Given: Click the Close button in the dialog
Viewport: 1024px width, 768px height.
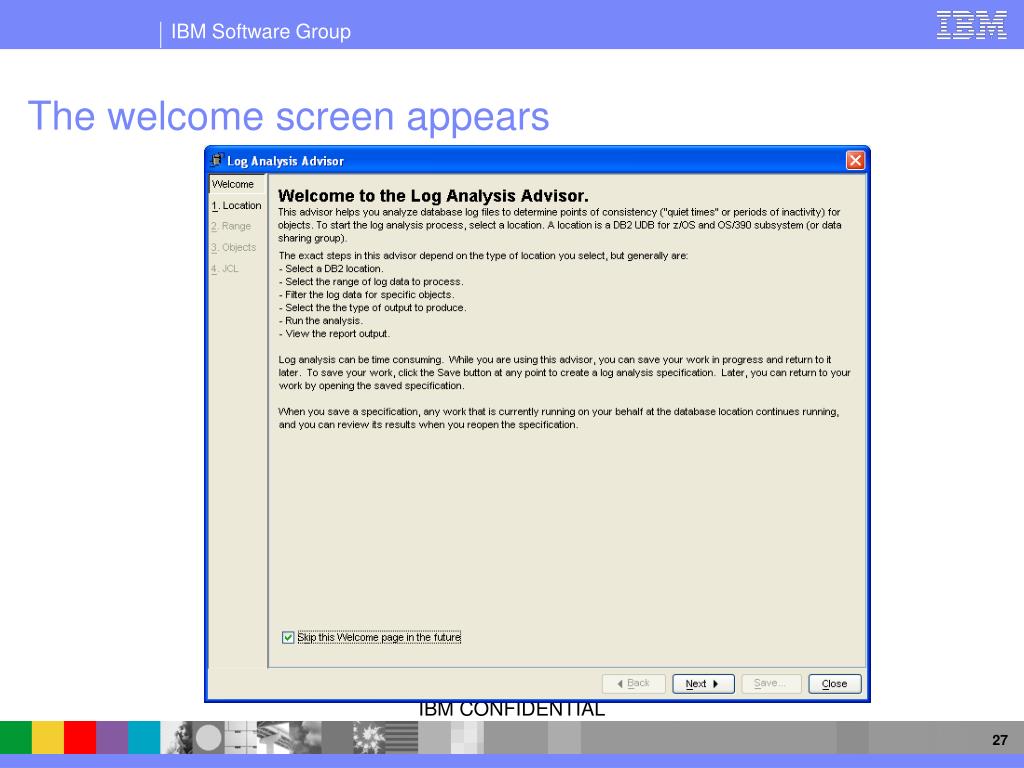Looking at the screenshot, I should click(835, 684).
